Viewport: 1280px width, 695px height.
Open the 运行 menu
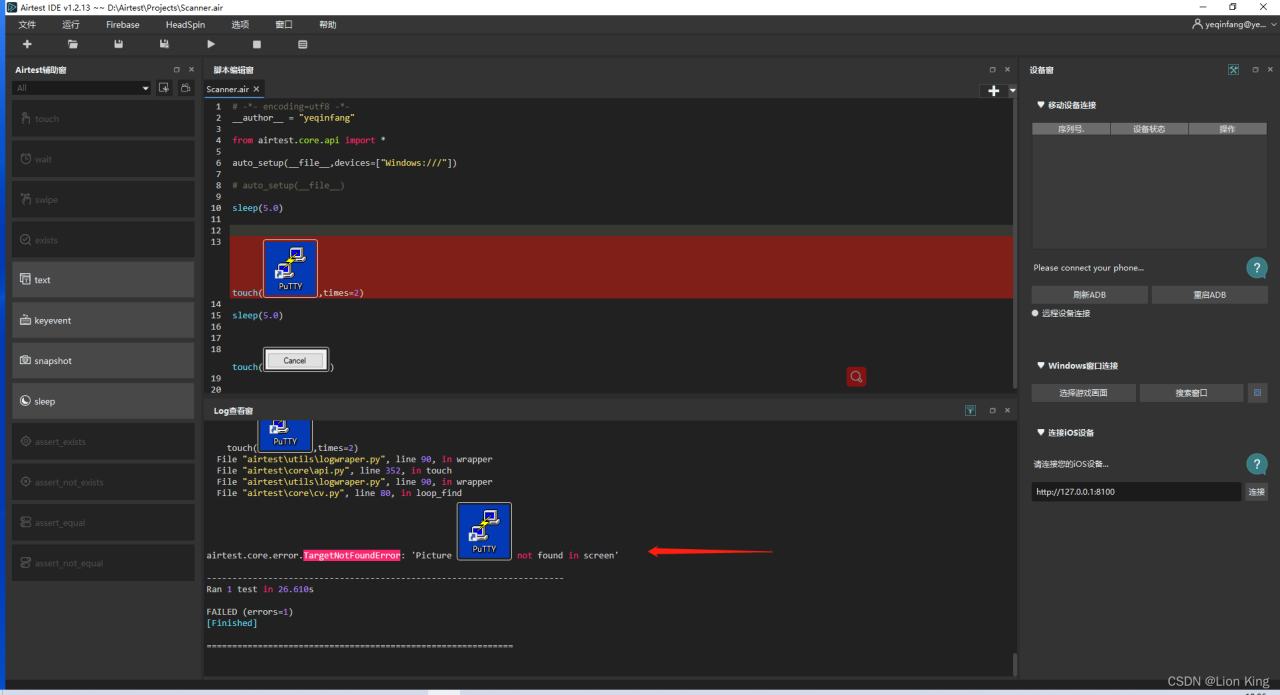coord(71,24)
